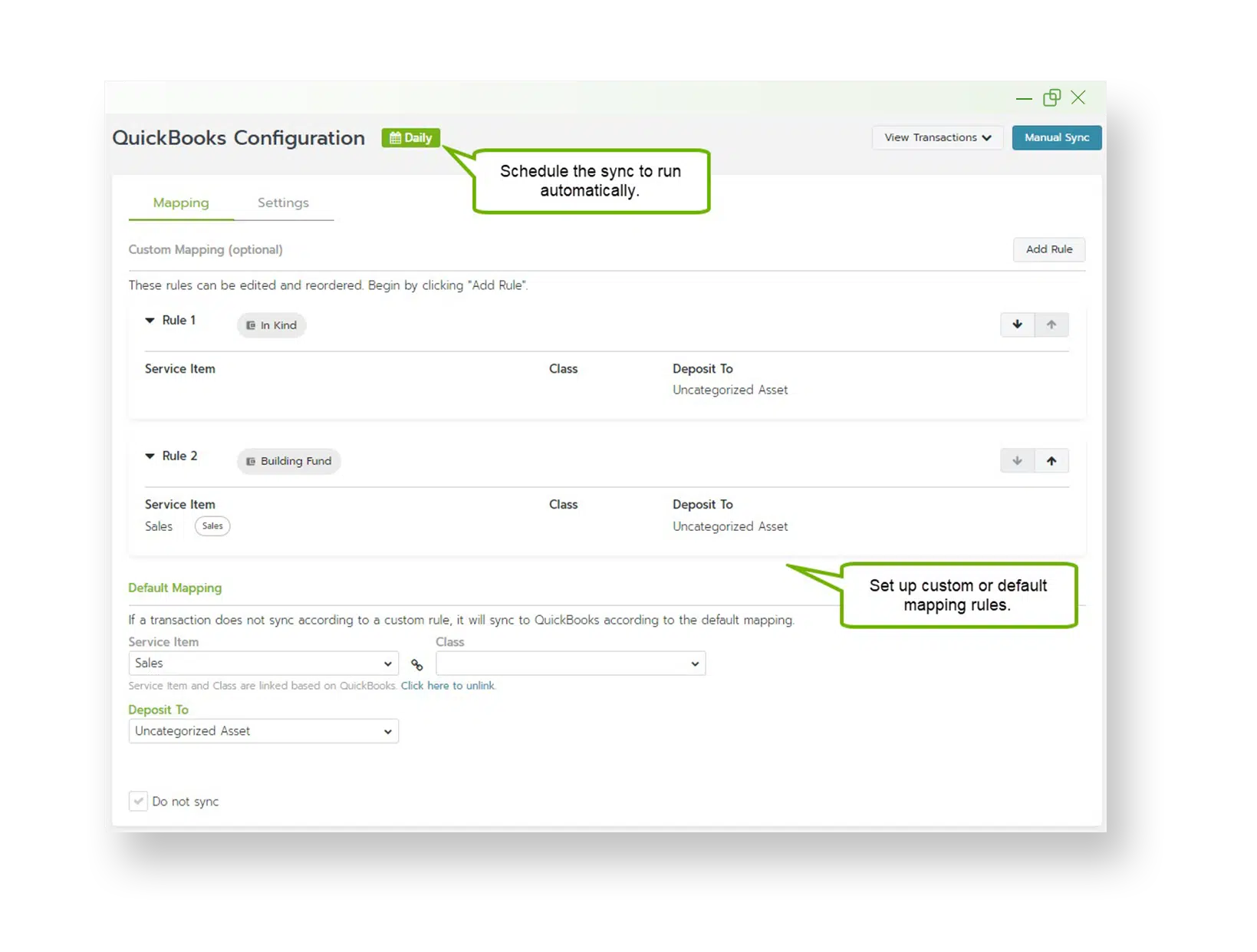1257x952 pixels.
Task: Open the default Class dropdown
Action: pos(571,664)
